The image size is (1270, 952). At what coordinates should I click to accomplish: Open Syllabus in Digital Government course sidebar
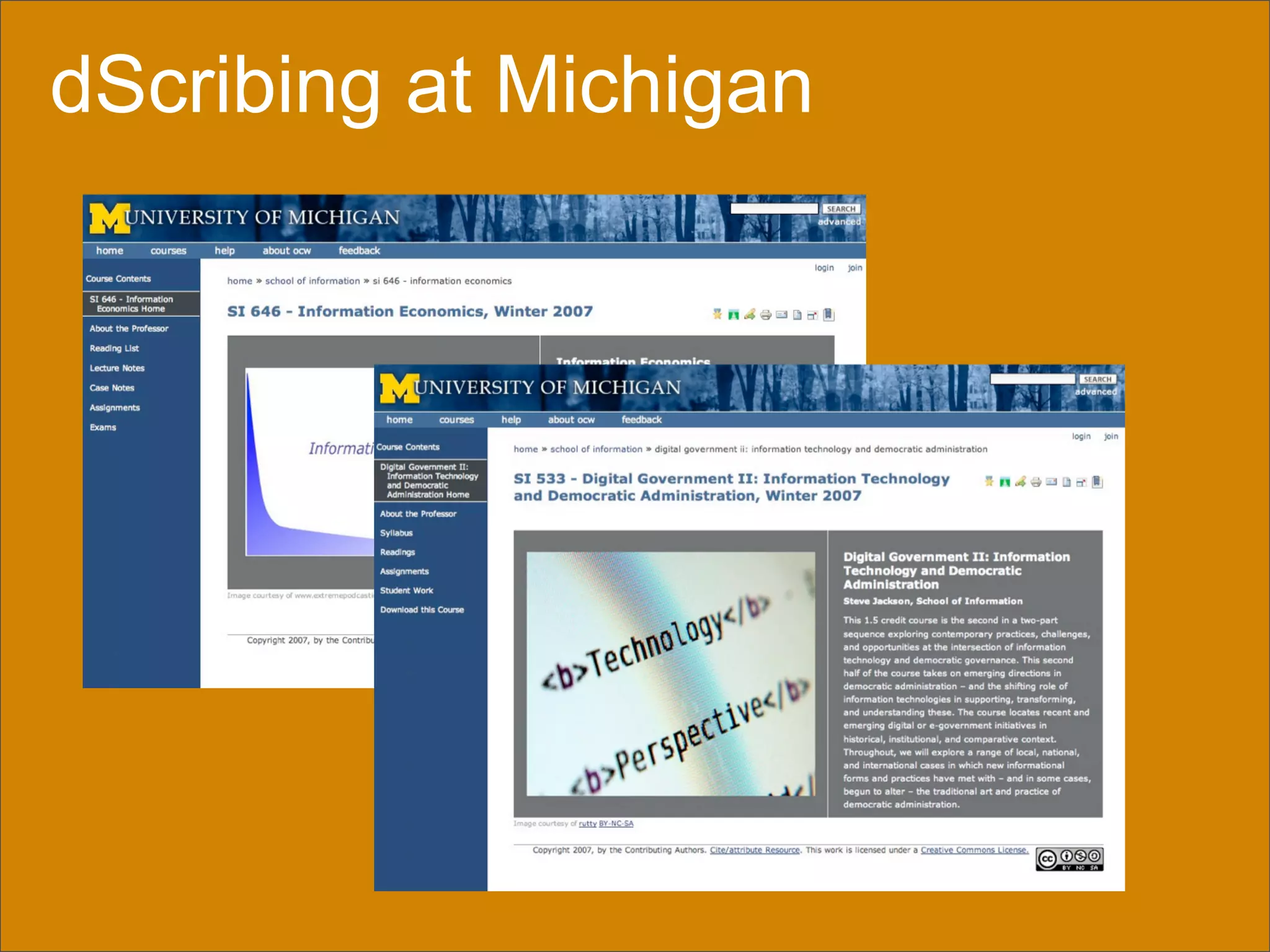[x=396, y=533]
